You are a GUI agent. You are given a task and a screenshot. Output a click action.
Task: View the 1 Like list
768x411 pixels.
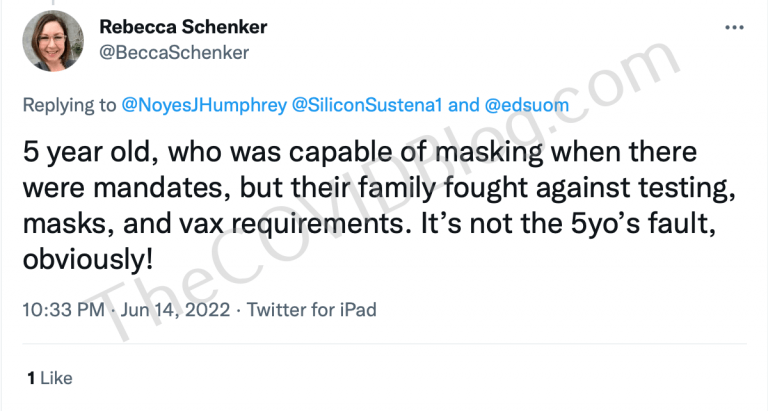[50, 378]
